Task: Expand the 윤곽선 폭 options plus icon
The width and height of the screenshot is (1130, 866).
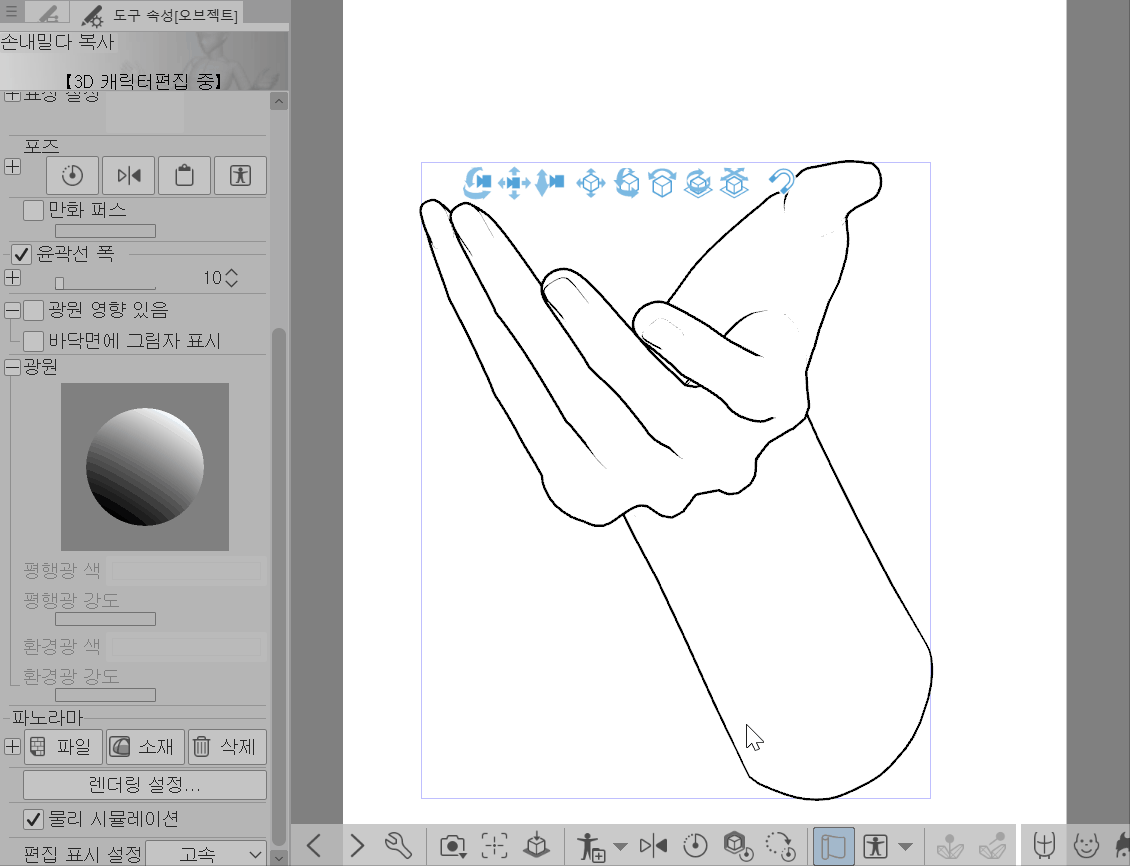Action: click(12, 277)
